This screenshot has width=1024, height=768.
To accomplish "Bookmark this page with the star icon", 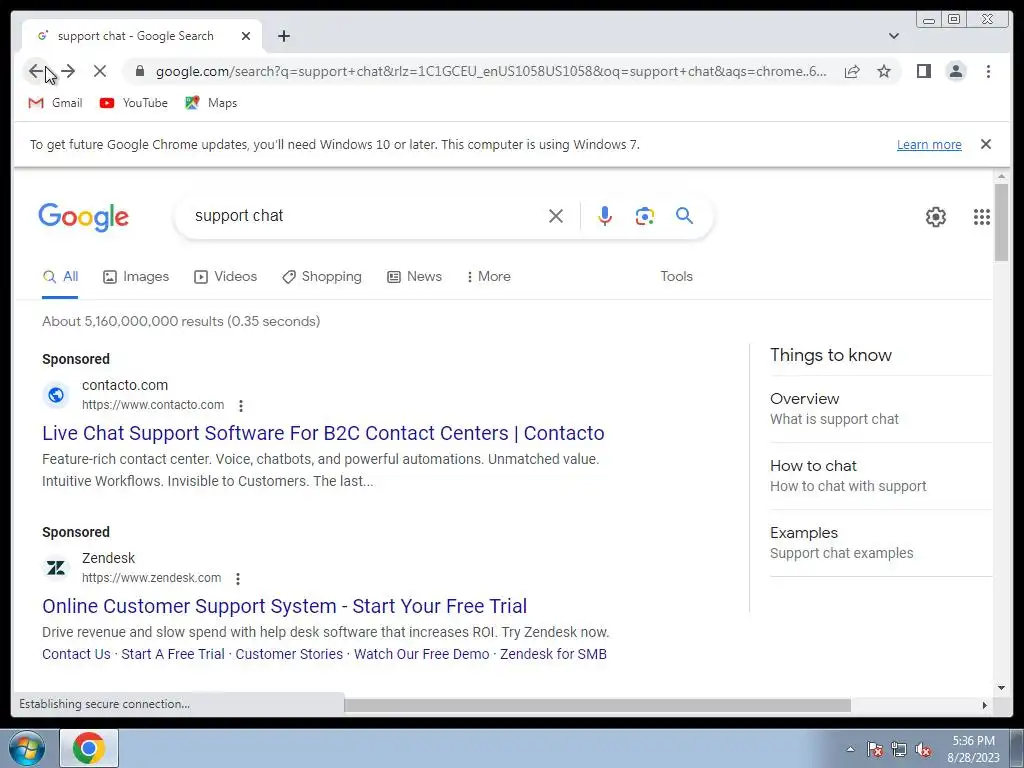I will point(884,71).
